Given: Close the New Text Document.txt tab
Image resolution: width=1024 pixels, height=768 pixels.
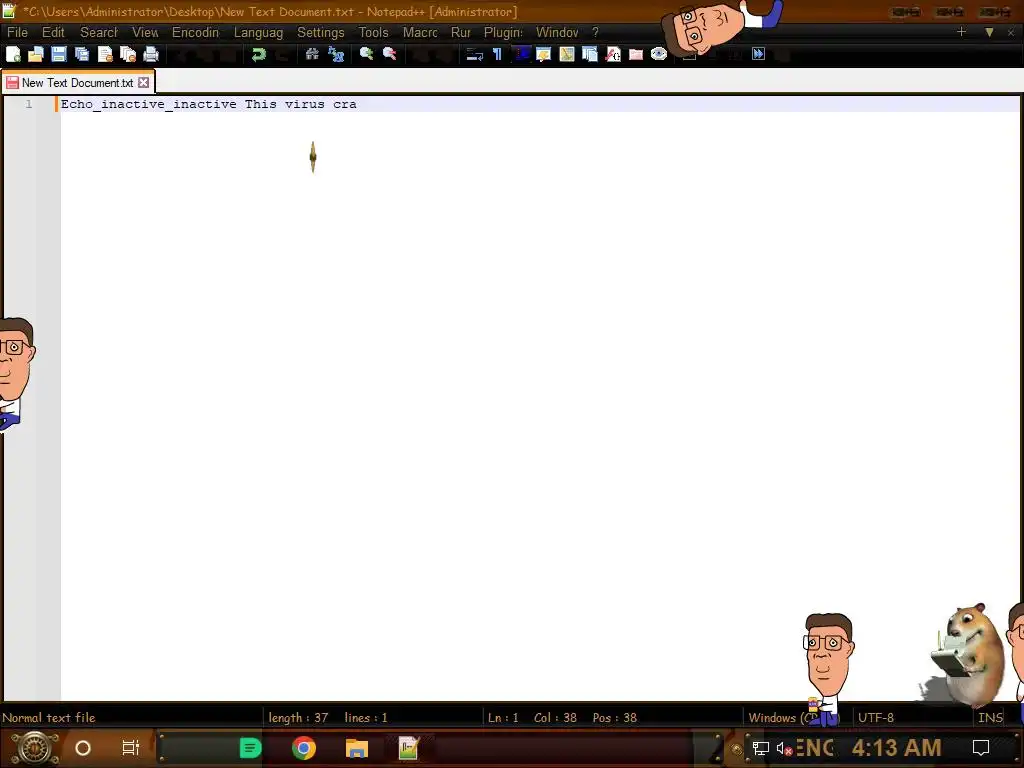Looking at the screenshot, I should click(x=144, y=83).
